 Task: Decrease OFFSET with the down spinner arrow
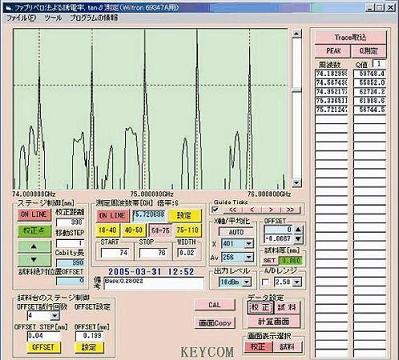tap(298, 238)
